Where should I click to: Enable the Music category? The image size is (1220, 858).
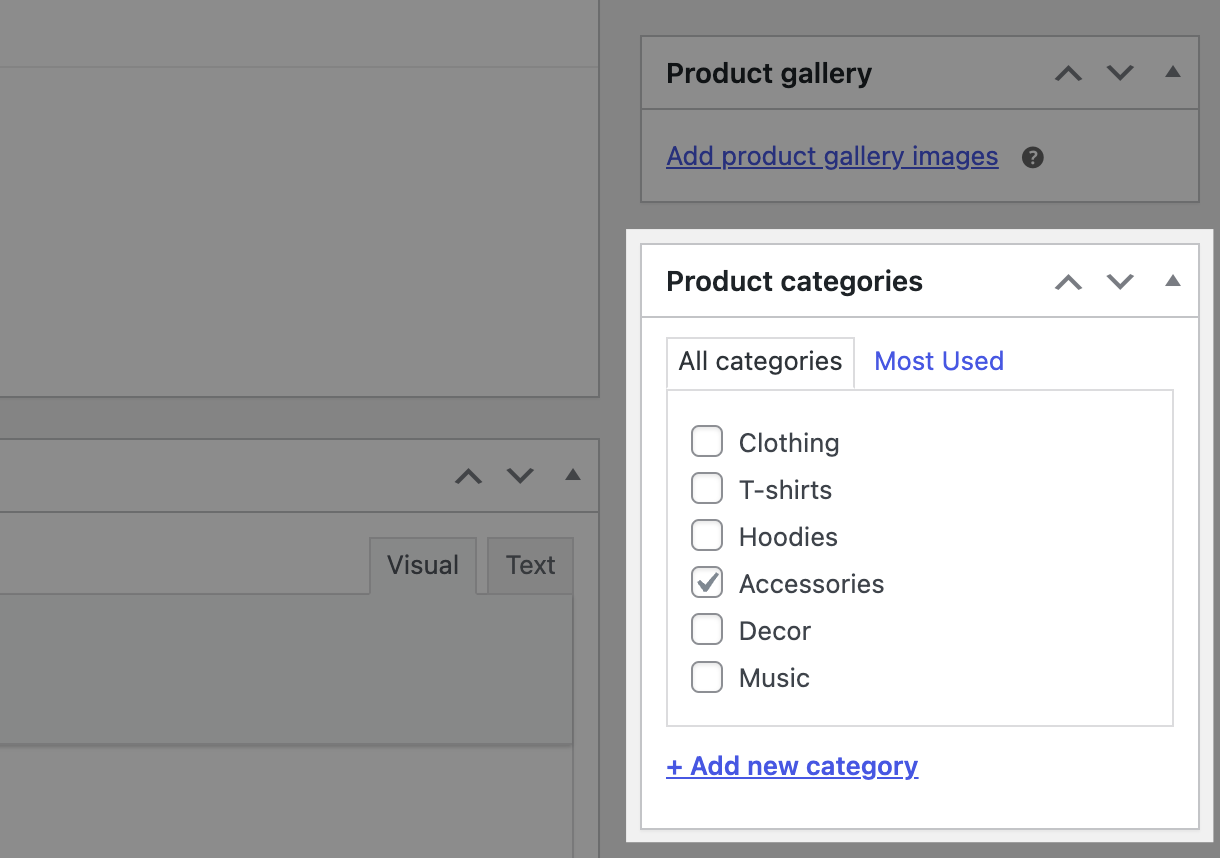tap(707, 677)
